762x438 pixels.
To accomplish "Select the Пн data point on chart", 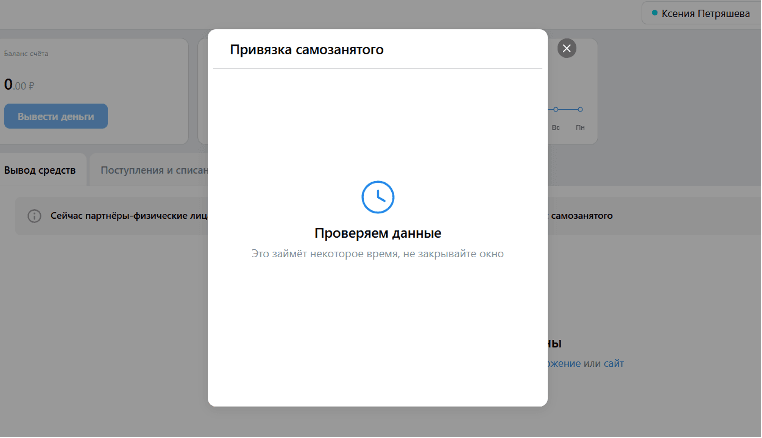I will click(x=580, y=109).
